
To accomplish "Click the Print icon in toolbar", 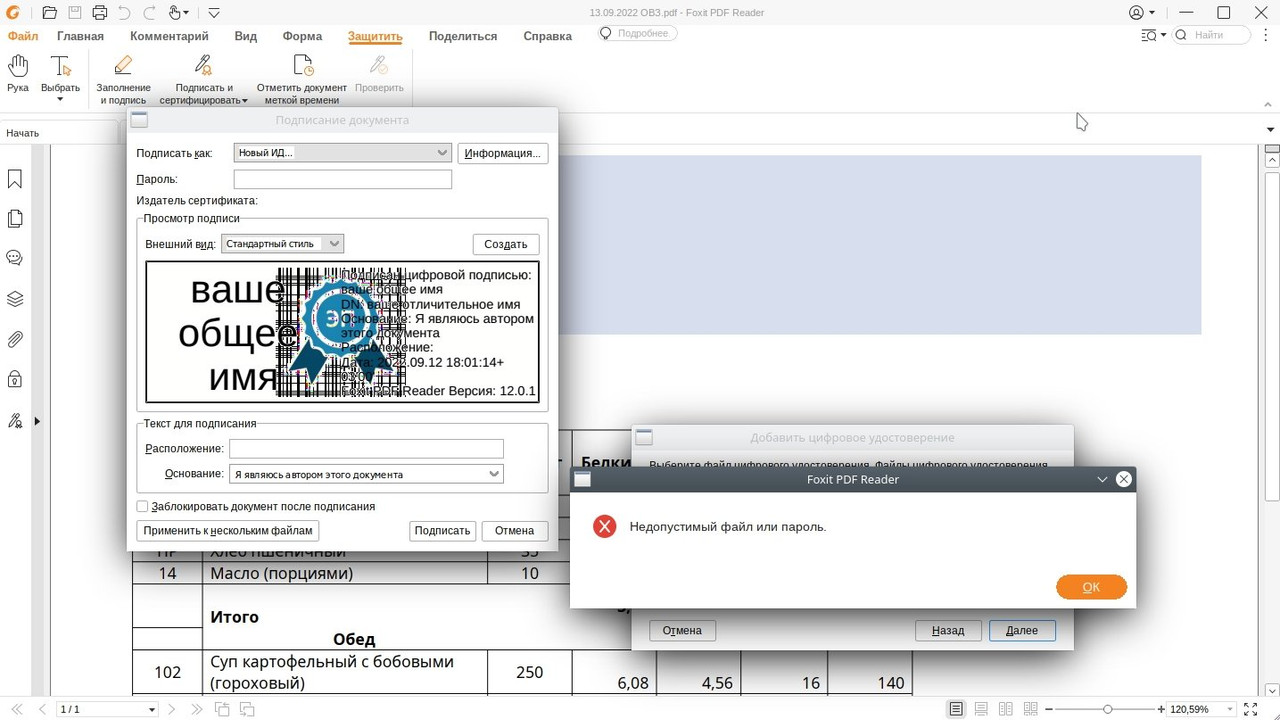I will pos(100,13).
